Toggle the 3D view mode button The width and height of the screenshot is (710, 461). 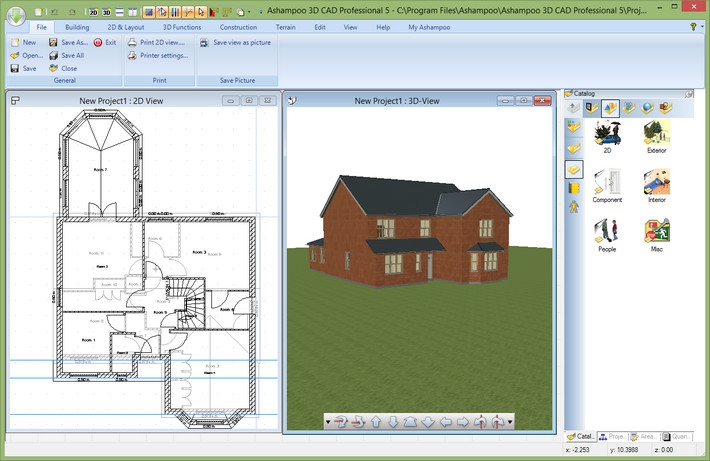click(107, 11)
